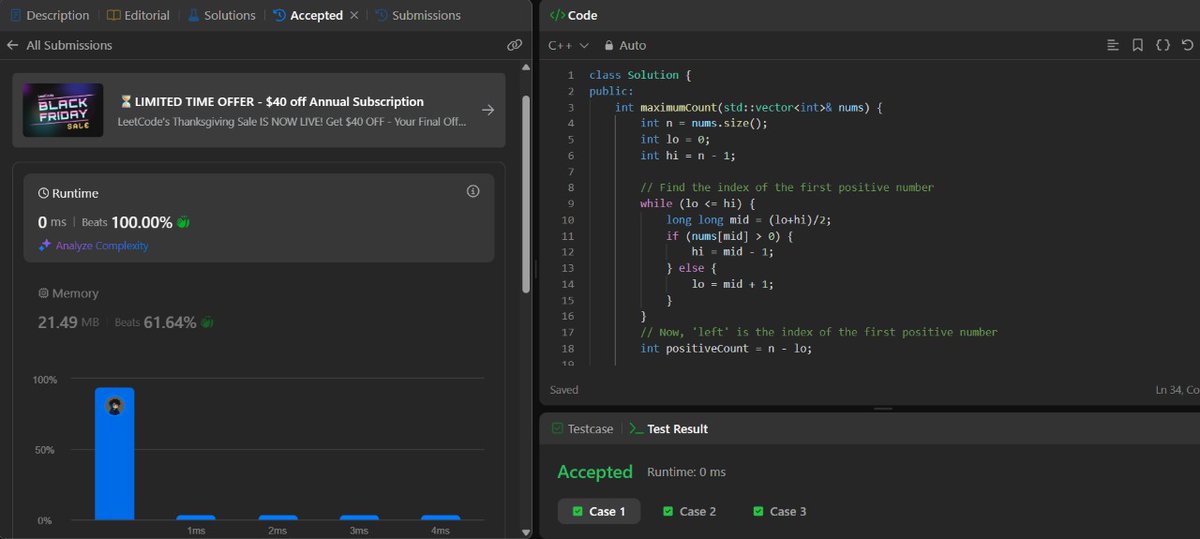Image resolution: width=1200 pixels, height=539 pixels.
Task: Click the 2ms distribution bar
Action: coord(277,518)
